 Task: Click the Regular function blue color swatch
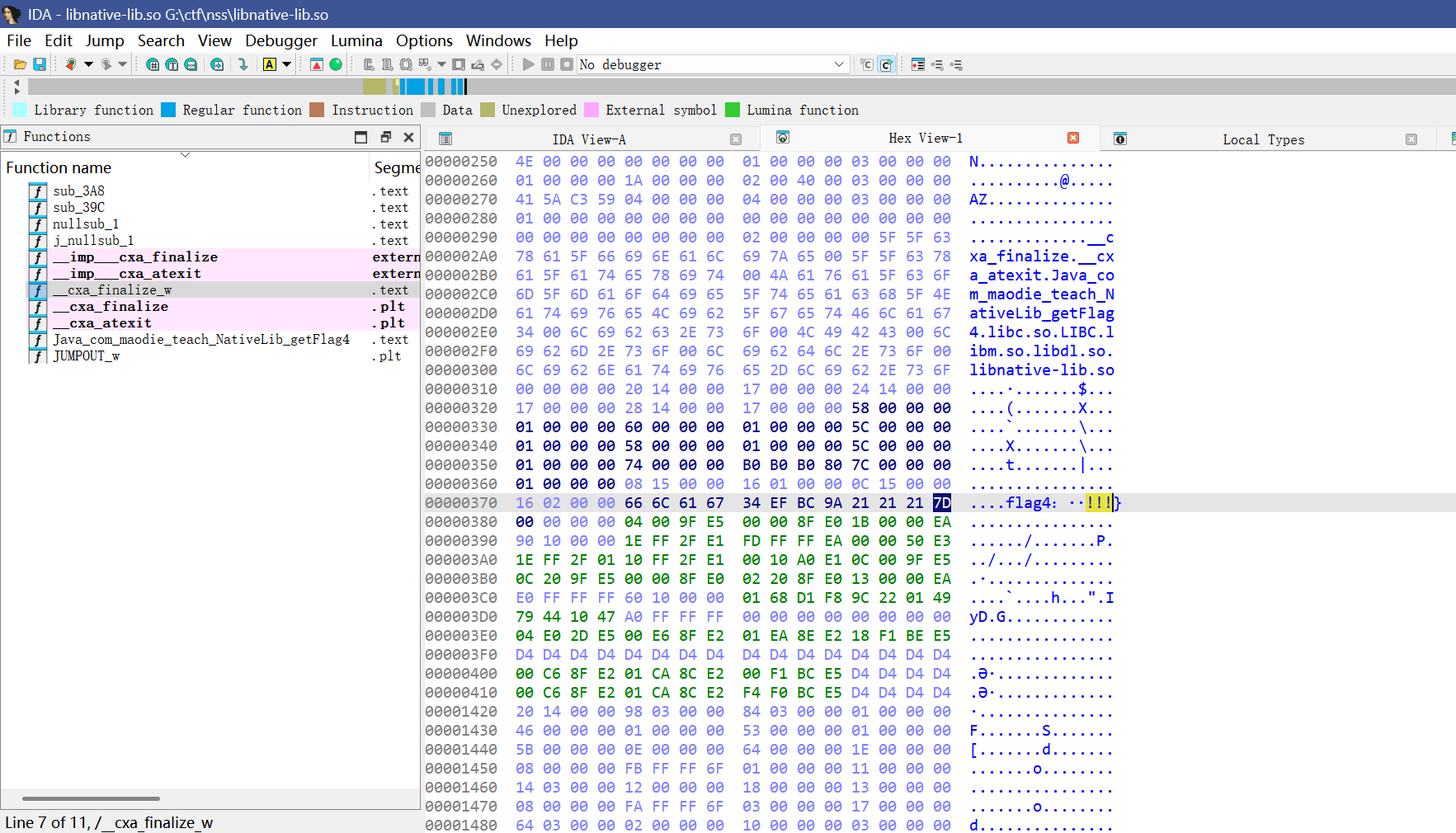click(168, 110)
